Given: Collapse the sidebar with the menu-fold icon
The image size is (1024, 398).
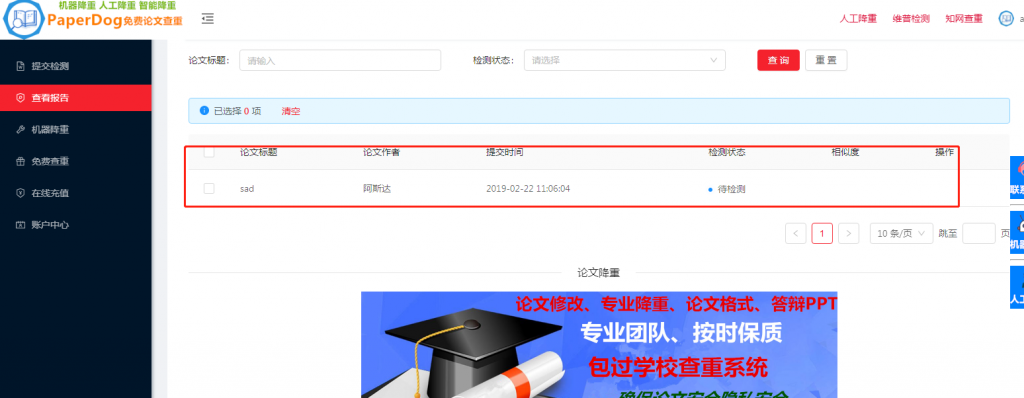Looking at the screenshot, I should coord(208,19).
